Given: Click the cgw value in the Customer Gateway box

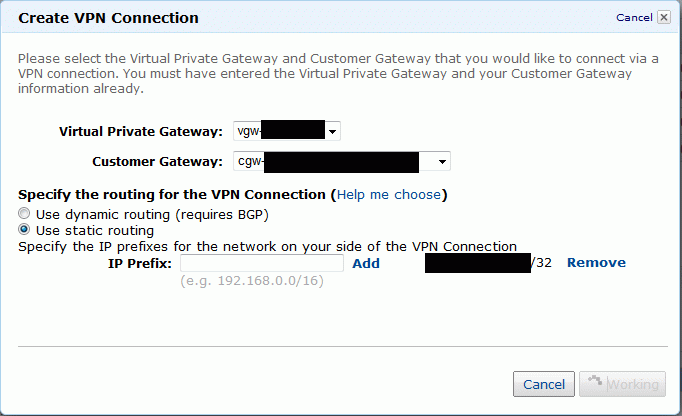Looking at the screenshot, I should [342, 161].
